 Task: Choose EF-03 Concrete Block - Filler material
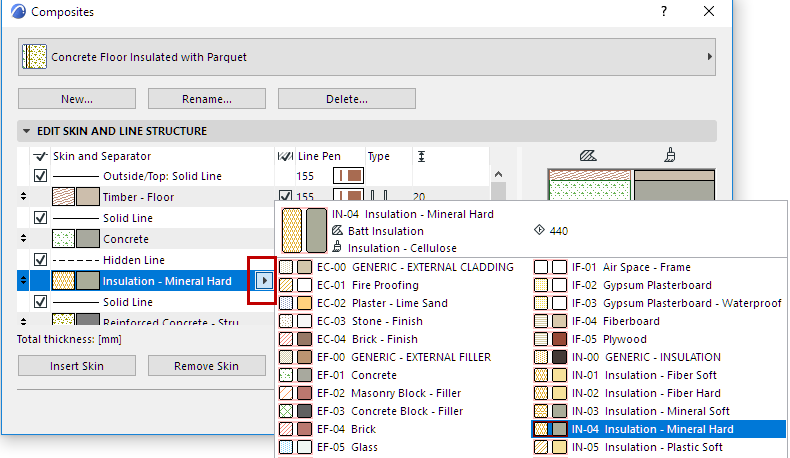[404, 411]
